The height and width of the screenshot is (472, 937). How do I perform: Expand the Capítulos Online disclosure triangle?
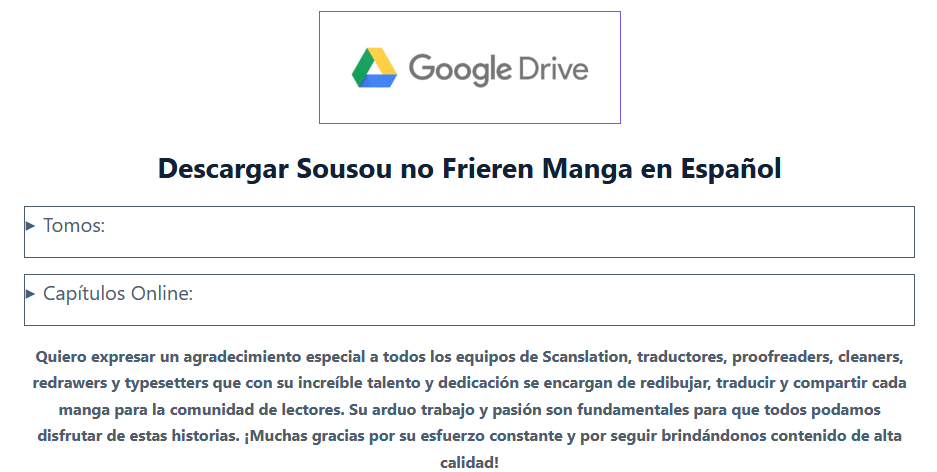[30, 294]
